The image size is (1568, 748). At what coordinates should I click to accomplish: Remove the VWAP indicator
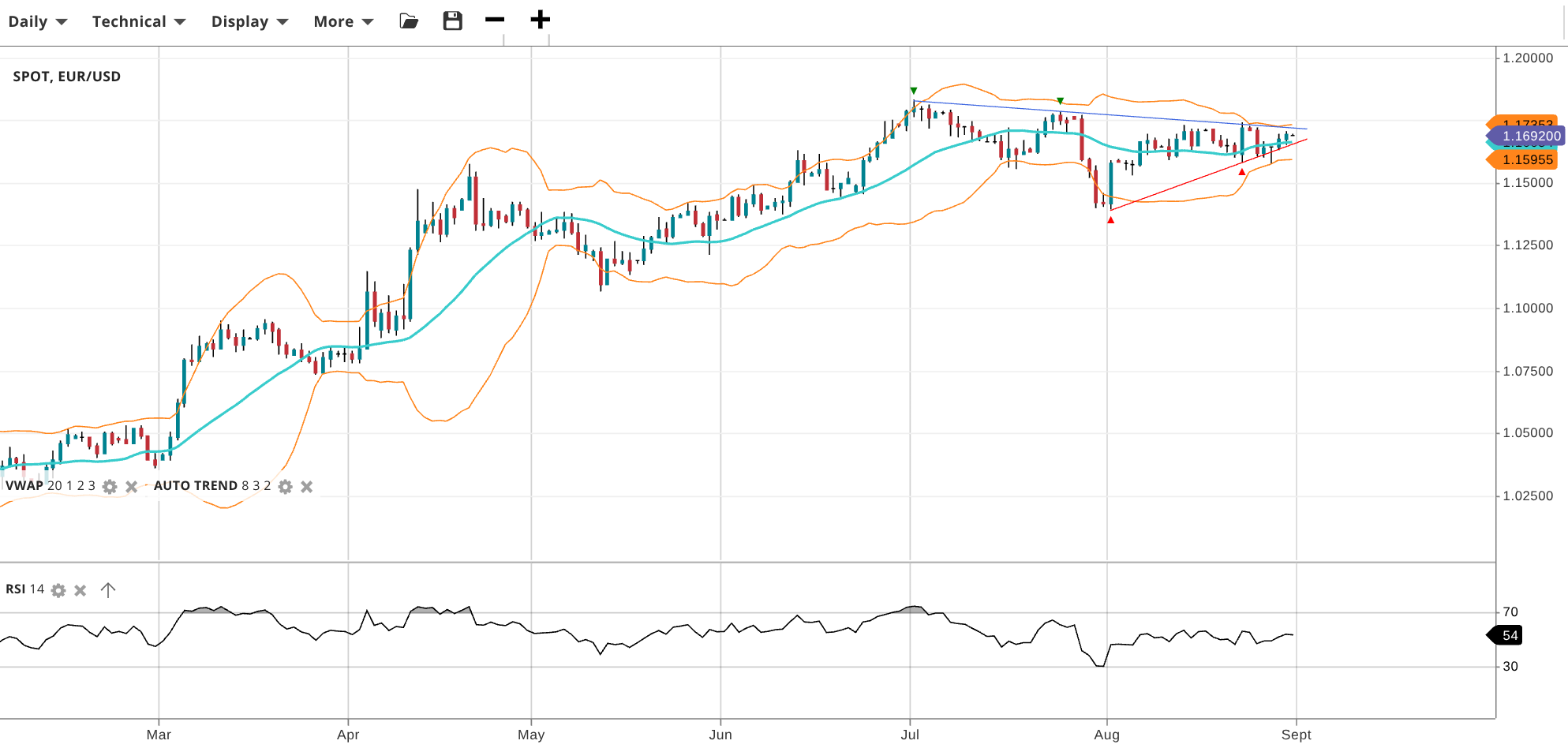132,487
